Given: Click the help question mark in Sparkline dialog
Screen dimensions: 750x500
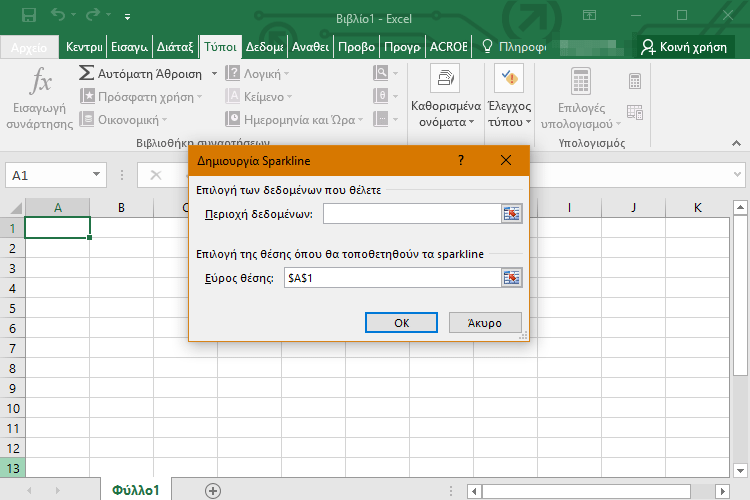Looking at the screenshot, I should pos(461,160).
